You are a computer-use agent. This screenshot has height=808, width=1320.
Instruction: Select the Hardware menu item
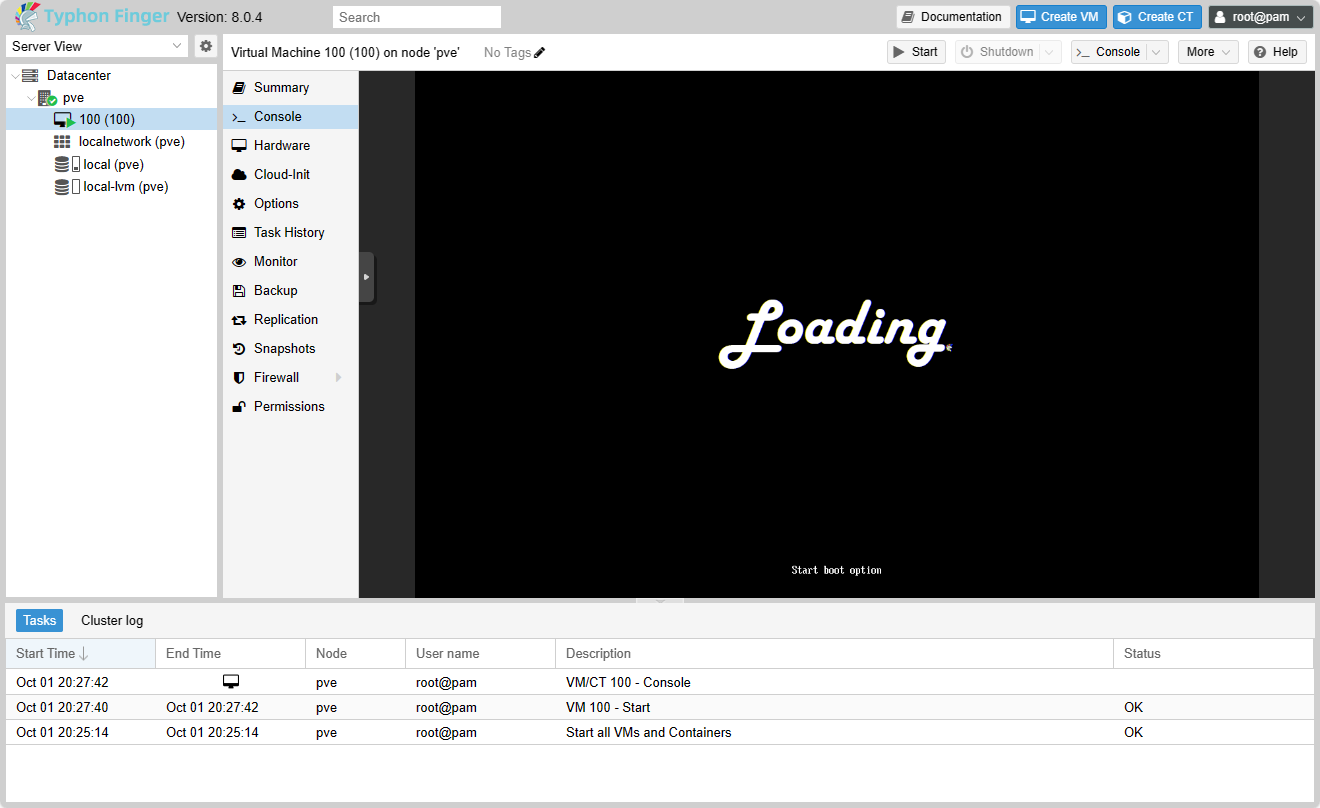click(283, 145)
